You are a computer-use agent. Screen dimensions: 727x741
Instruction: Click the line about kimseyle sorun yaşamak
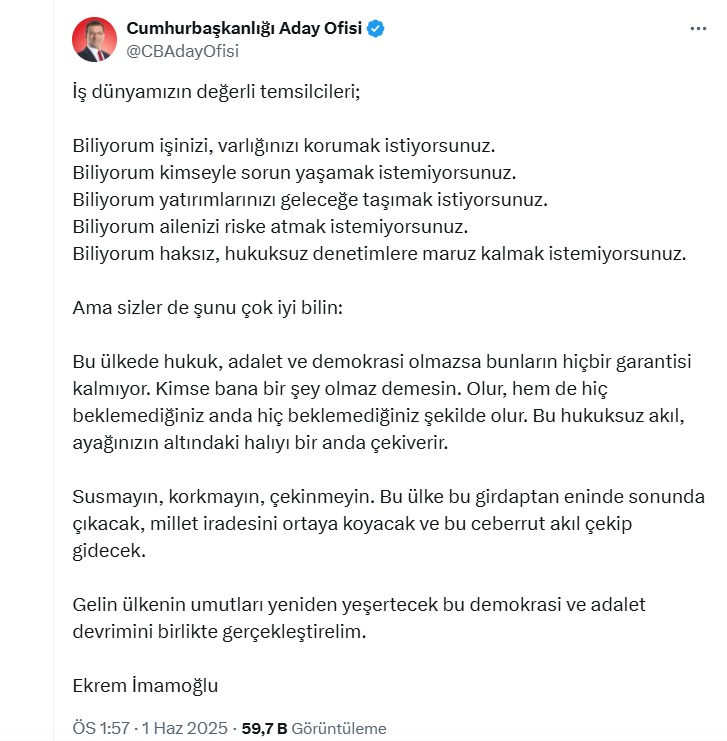pyautogui.click(x=294, y=173)
